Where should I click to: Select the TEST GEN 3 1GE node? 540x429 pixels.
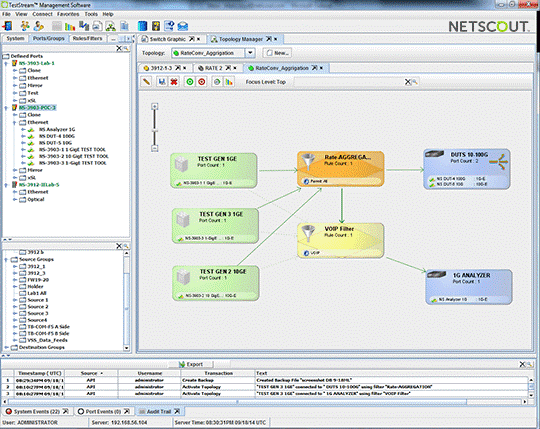[x=215, y=226]
